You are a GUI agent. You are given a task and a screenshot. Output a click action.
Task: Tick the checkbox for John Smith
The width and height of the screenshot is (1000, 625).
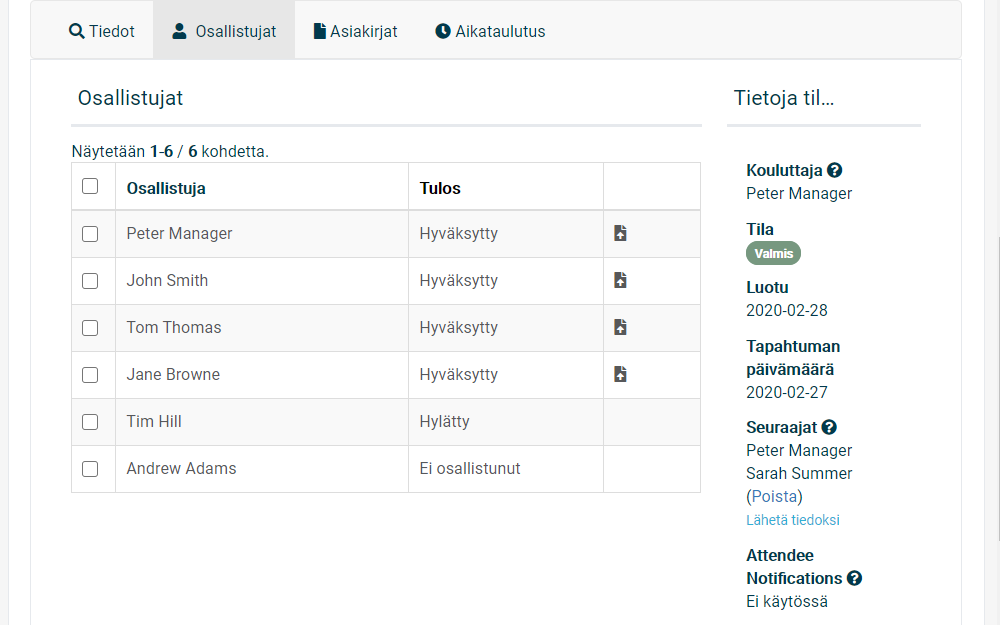click(90, 281)
